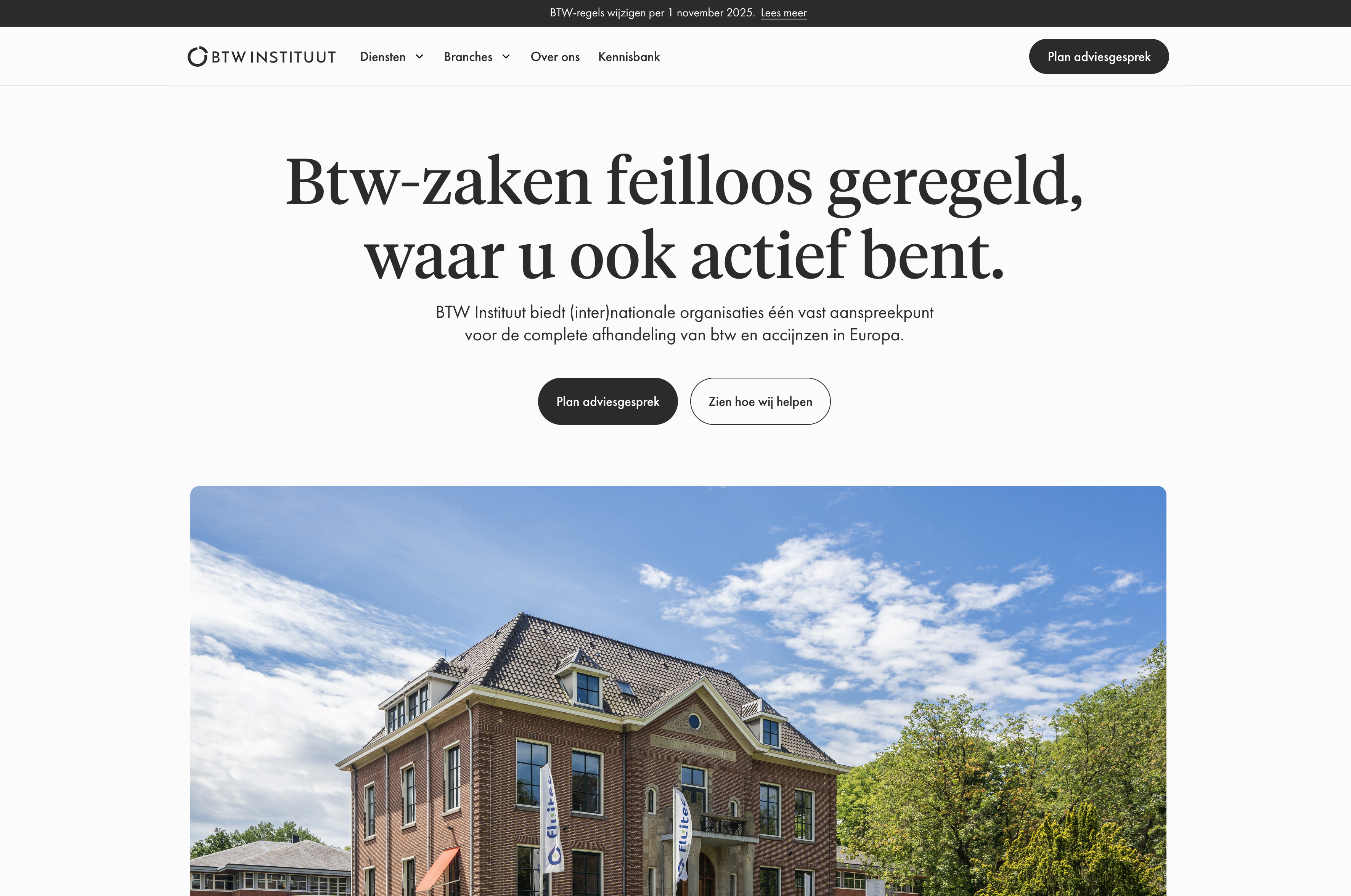1351x896 pixels.
Task: Click the round blue gable window
Action: pos(694,722)
